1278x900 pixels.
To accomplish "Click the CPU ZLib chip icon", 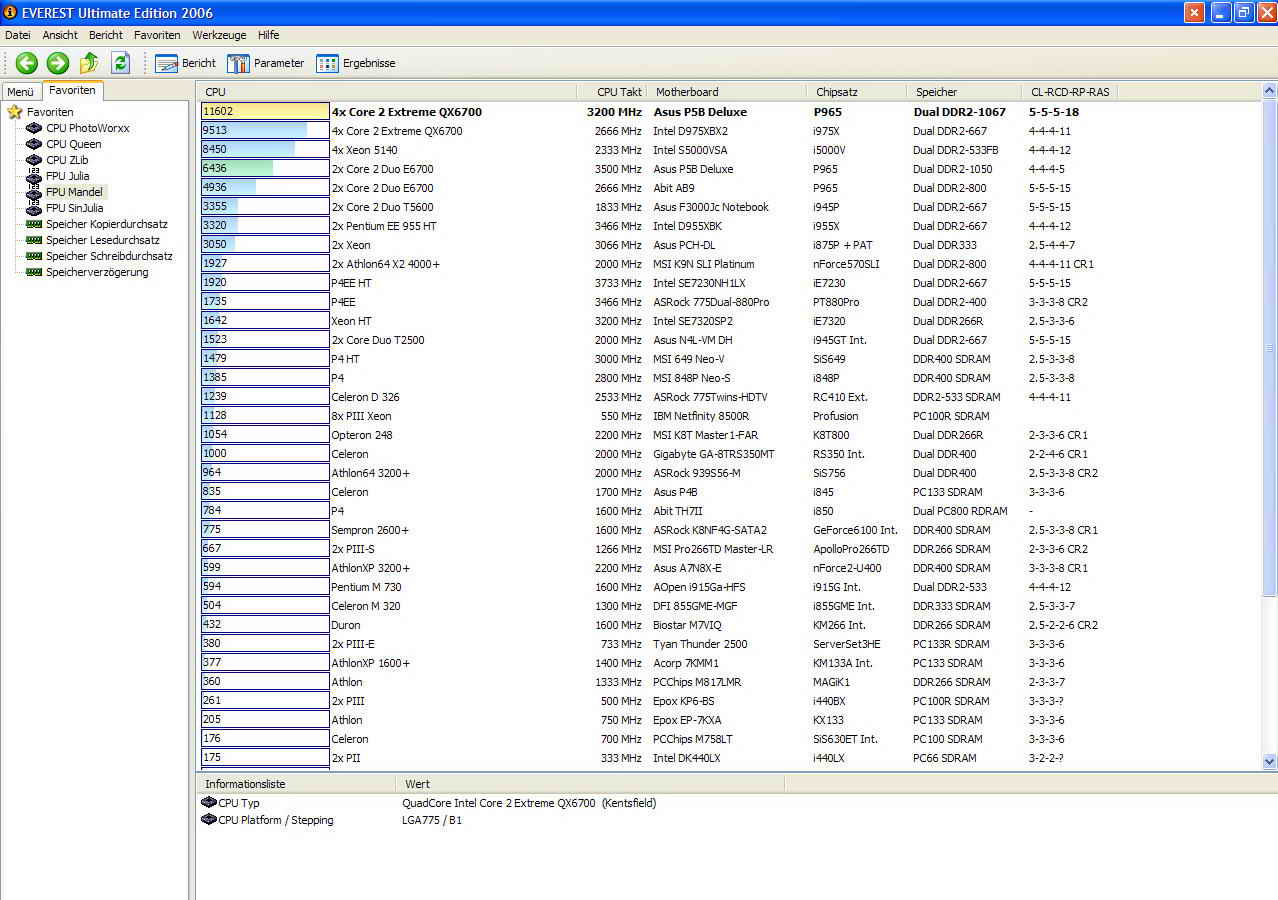I will tap(34, 160).
